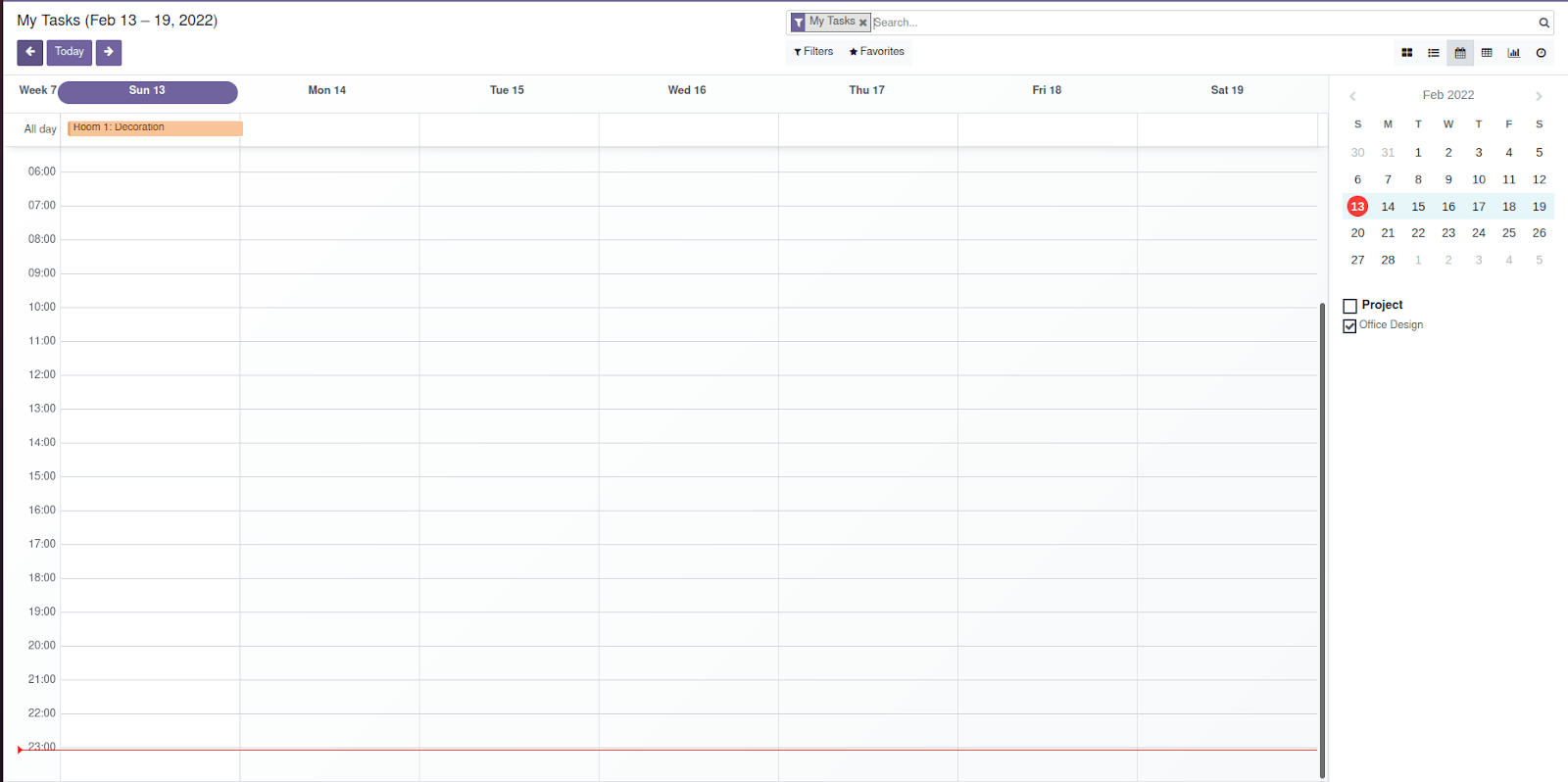Select February 23 in mini calendar
Screen dimensions: 1568x782
coord(1448,233)
